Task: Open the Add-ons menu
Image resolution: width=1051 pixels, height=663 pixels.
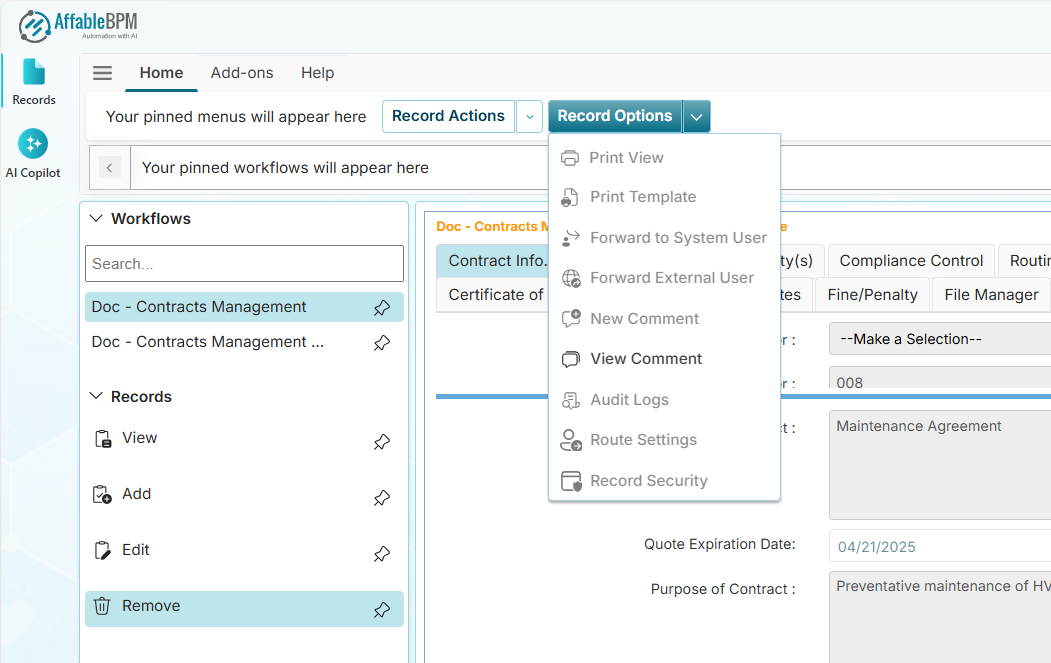Action: coord(242,73)
